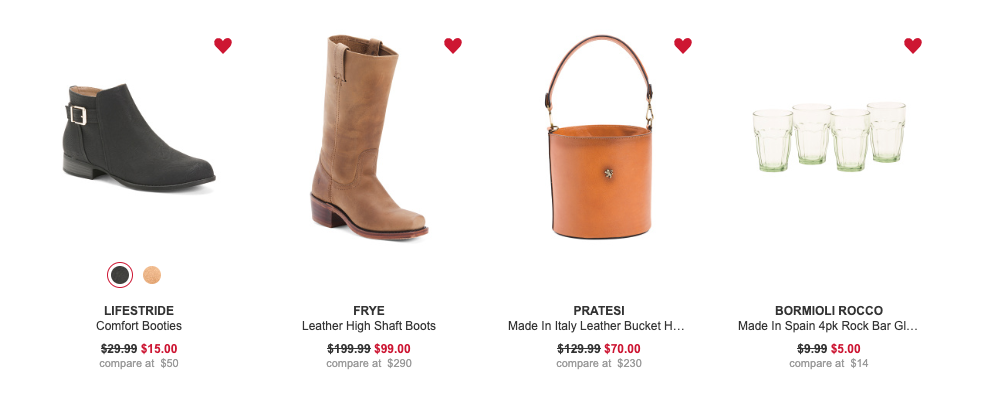This screenshot has height=406, width=991.
Task: Open the black ankle bootie image
Action: click(139, 137)
